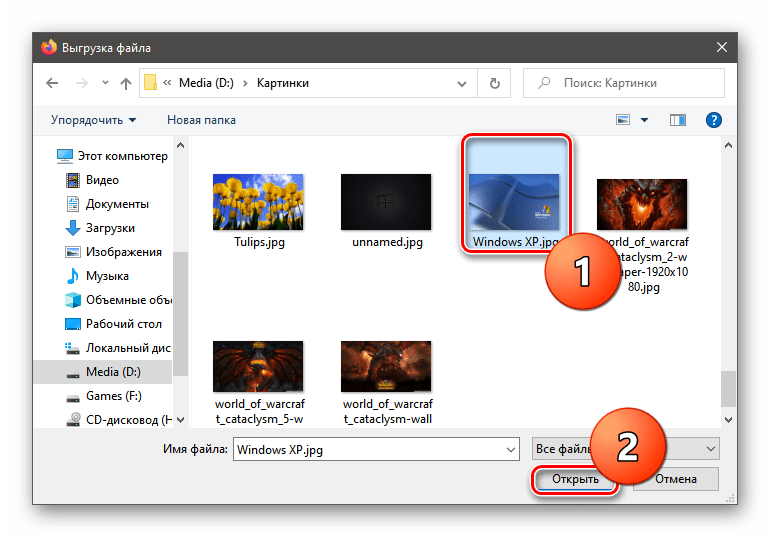
Task: Open the Все файлы type dropdown
Action: 626,449
